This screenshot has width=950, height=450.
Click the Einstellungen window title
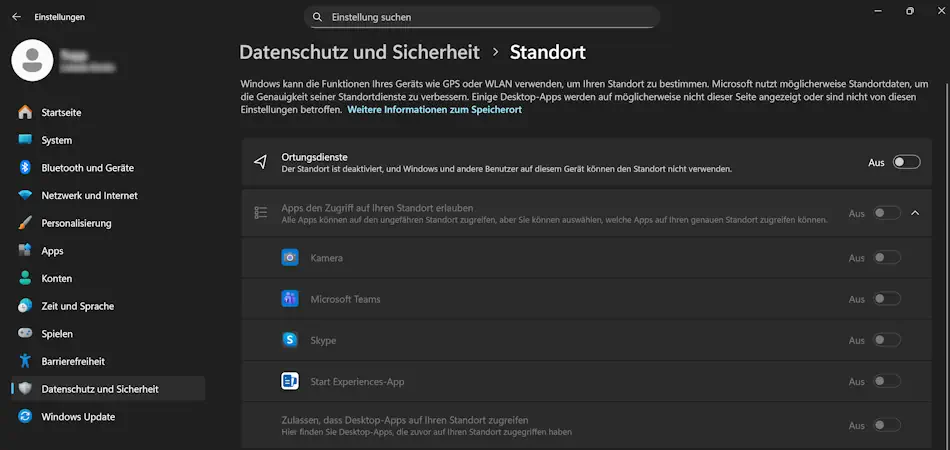[59, 17]
